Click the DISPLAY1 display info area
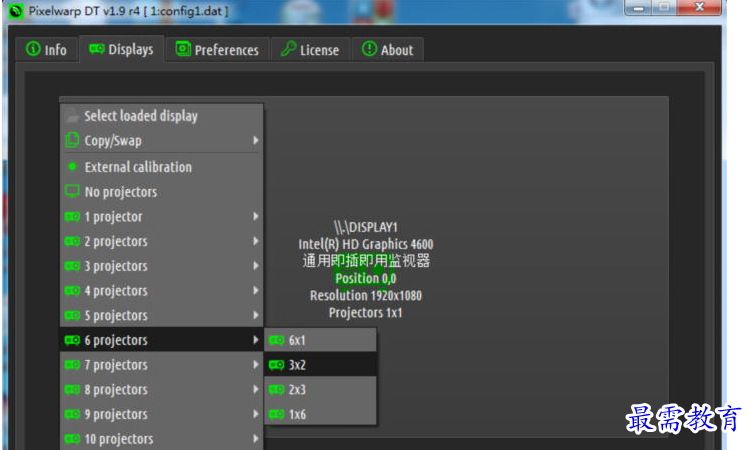The image size is (750, 450). 365,270
